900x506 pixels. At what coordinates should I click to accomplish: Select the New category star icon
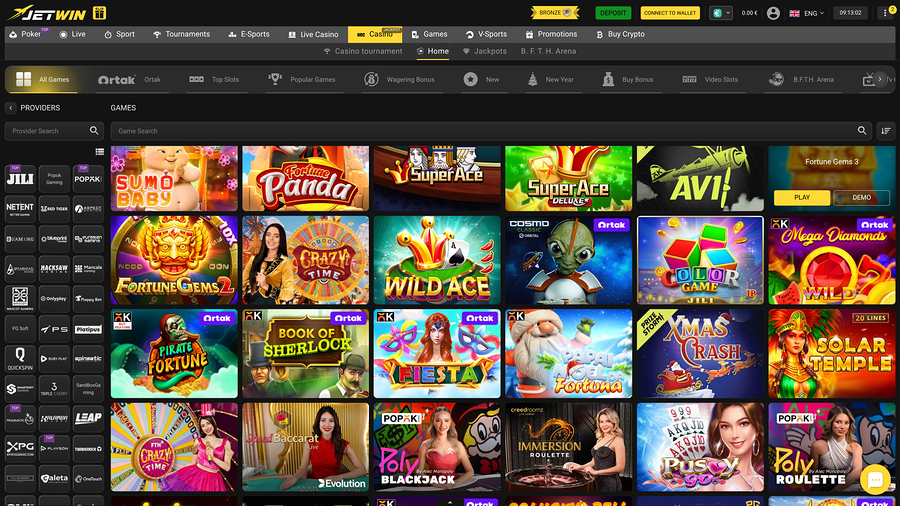[x=471, y=80]
